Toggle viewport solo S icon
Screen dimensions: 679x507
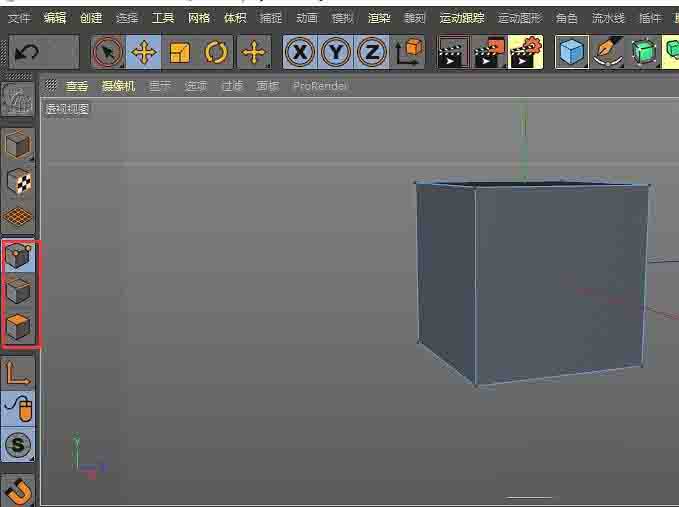pyautogui.click(x=18, y=445)
